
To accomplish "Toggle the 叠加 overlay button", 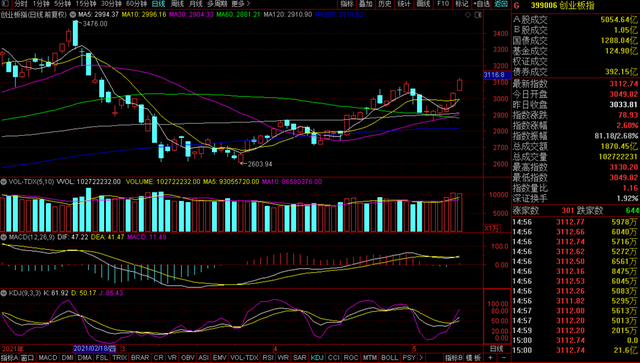I will [x=365, y=4].
